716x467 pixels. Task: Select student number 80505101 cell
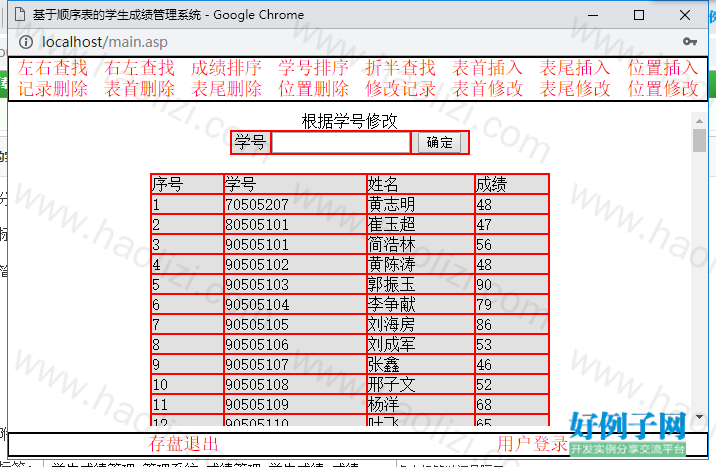[x=295, y=225]
